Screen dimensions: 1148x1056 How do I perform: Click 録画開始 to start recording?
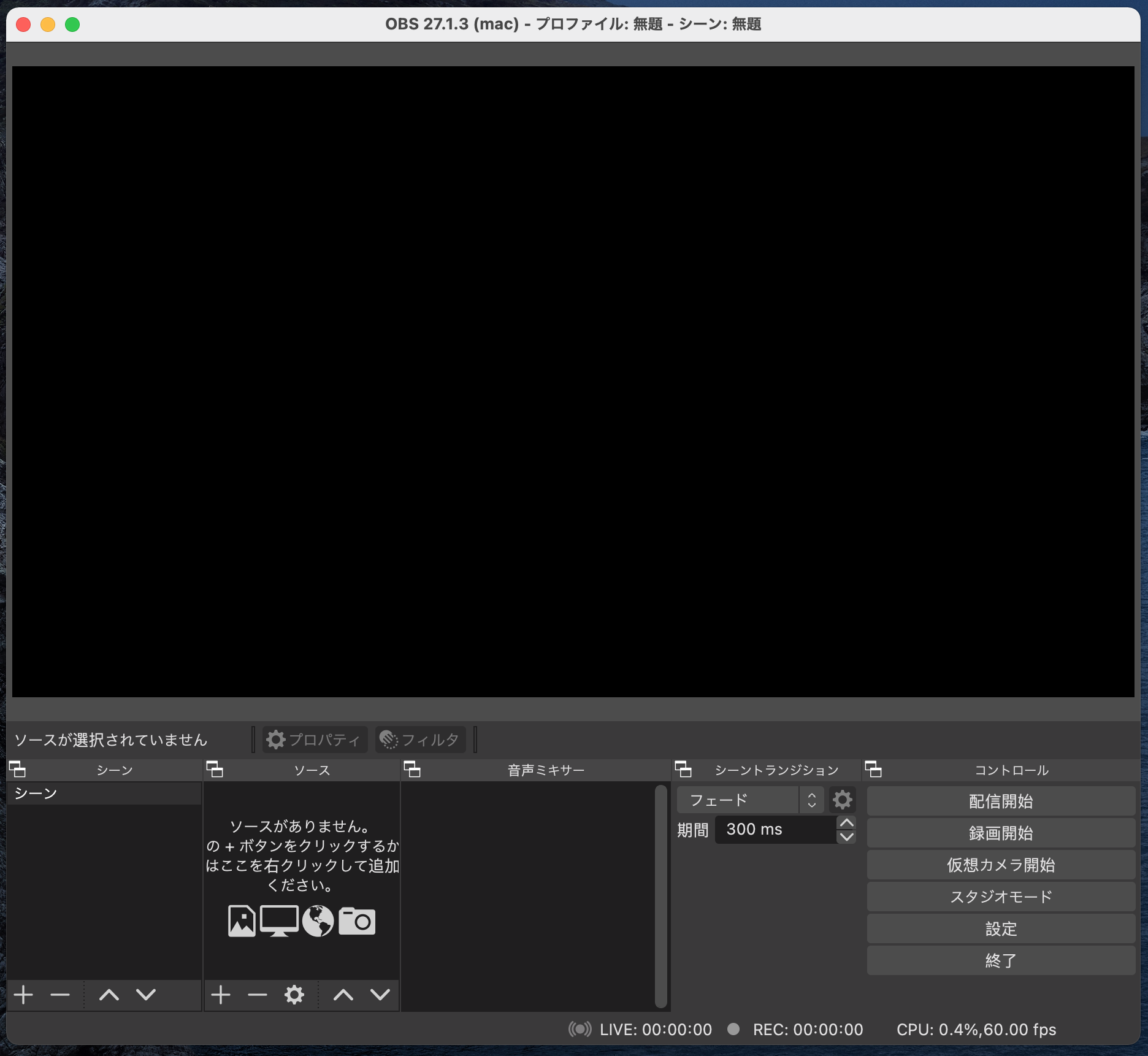pyautogui.click(x=1001, y=833)
